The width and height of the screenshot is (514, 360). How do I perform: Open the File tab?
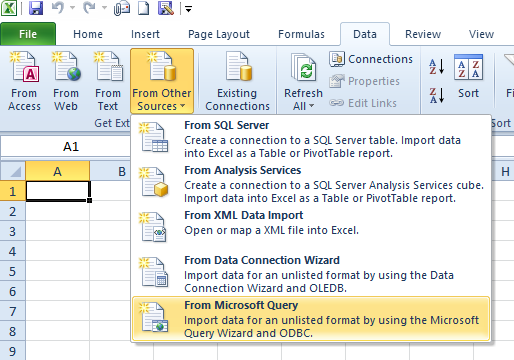tap(28, 34)
